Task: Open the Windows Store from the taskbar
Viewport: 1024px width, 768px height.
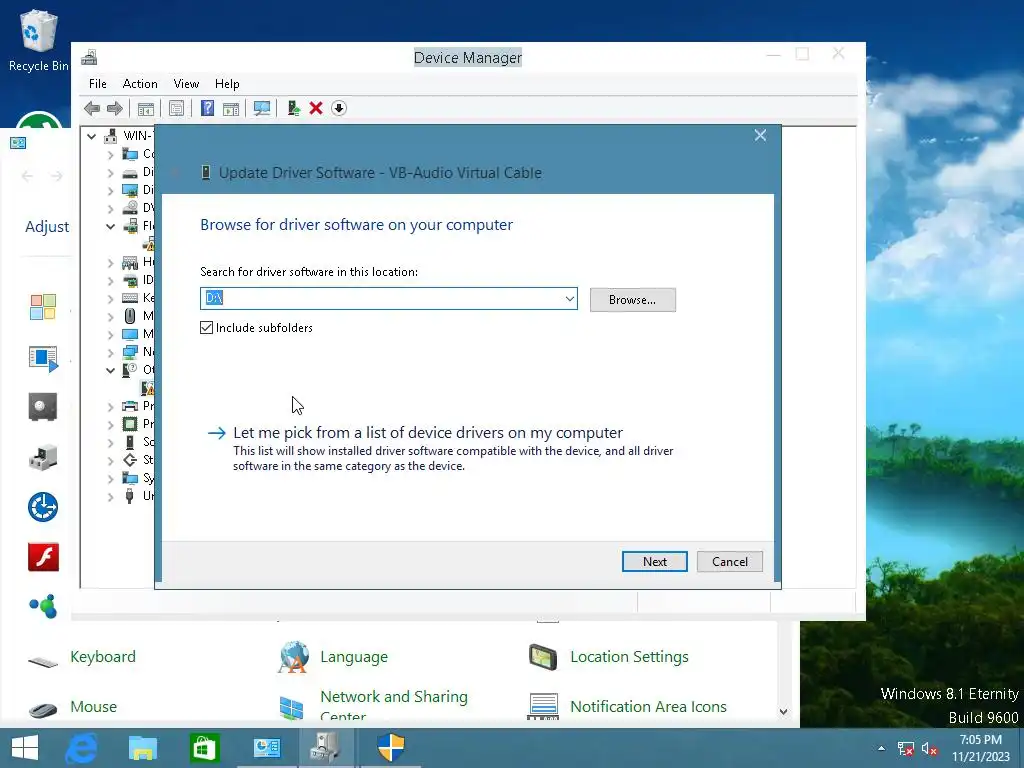Action: tap(204, 748)
